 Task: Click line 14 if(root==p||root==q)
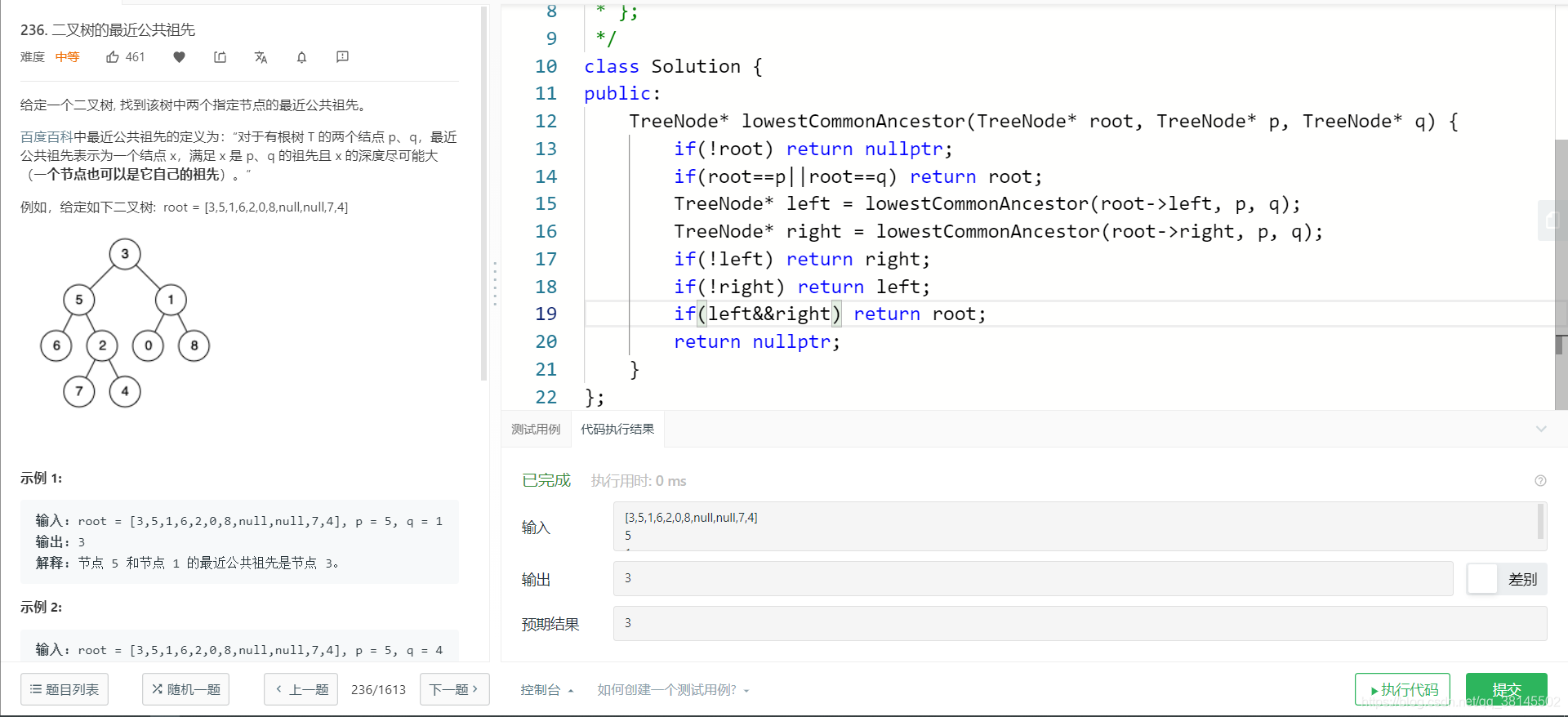(857, 177)
